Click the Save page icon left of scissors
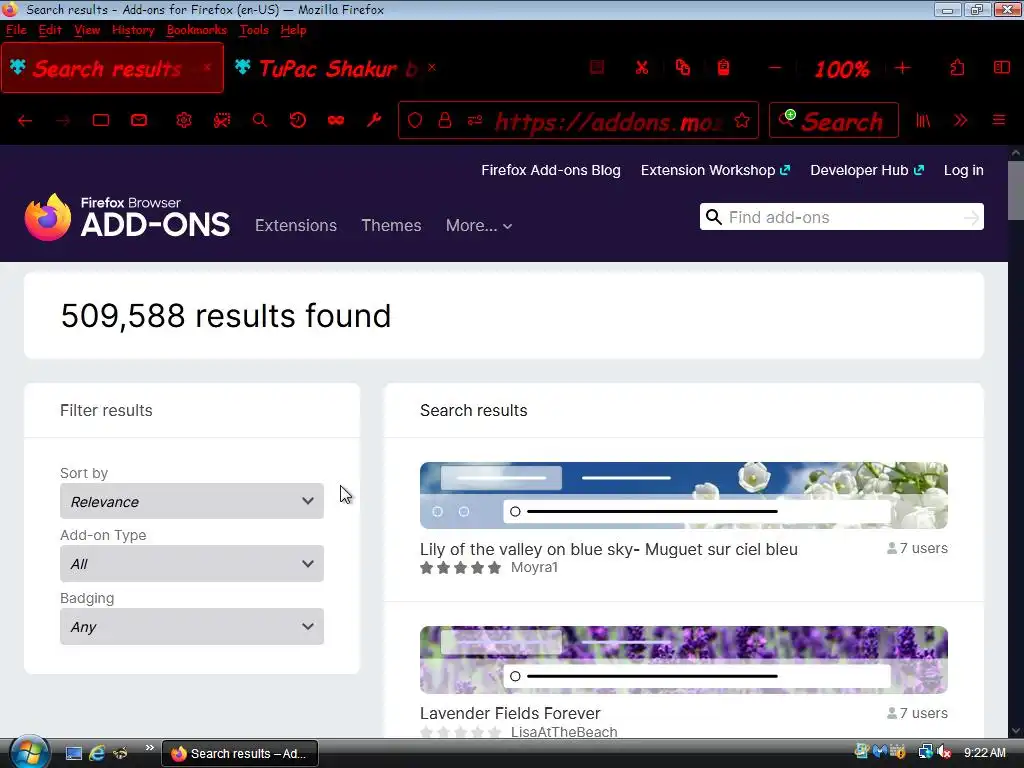Screen dimensions: 1024x768 [x=597, y=68]
